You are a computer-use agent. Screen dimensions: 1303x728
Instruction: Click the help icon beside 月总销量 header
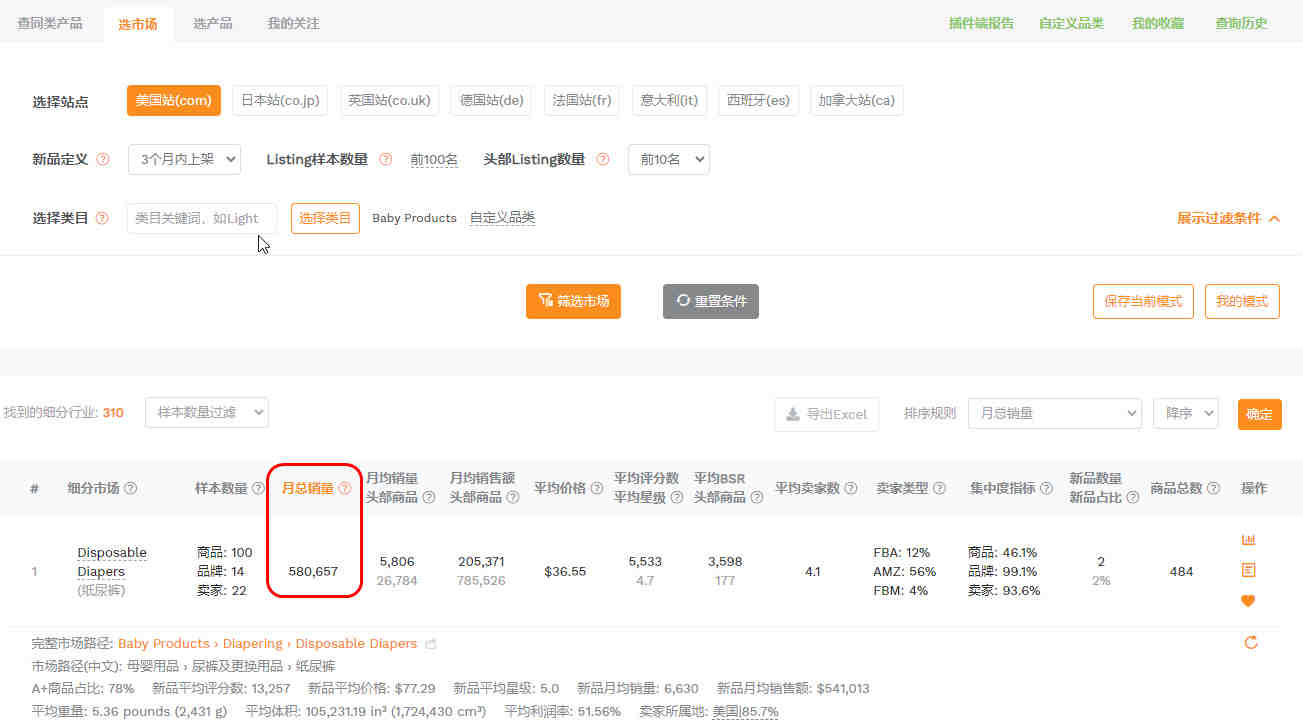pos(345,488)
